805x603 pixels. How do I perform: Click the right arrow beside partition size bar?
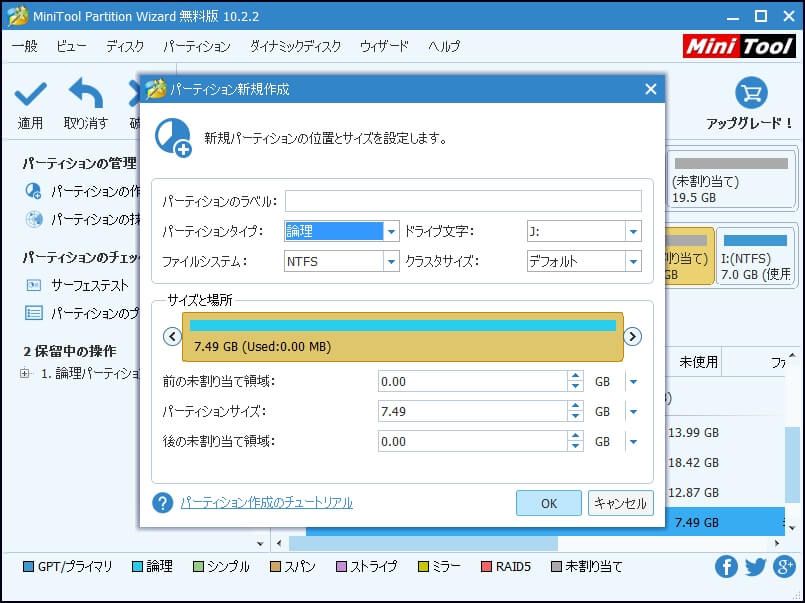coord(632,337)
